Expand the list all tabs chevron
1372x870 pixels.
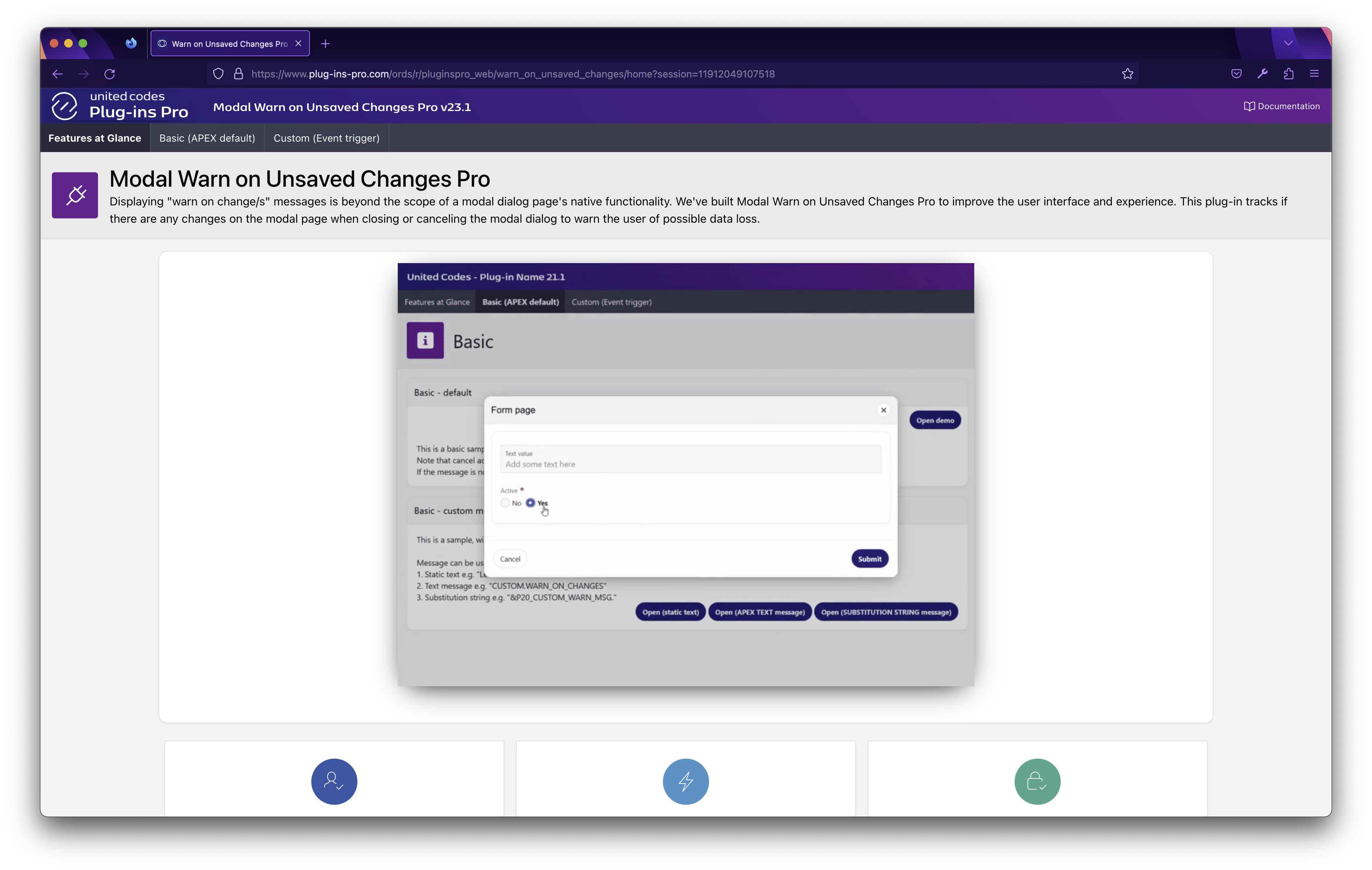click(1288, 43)
